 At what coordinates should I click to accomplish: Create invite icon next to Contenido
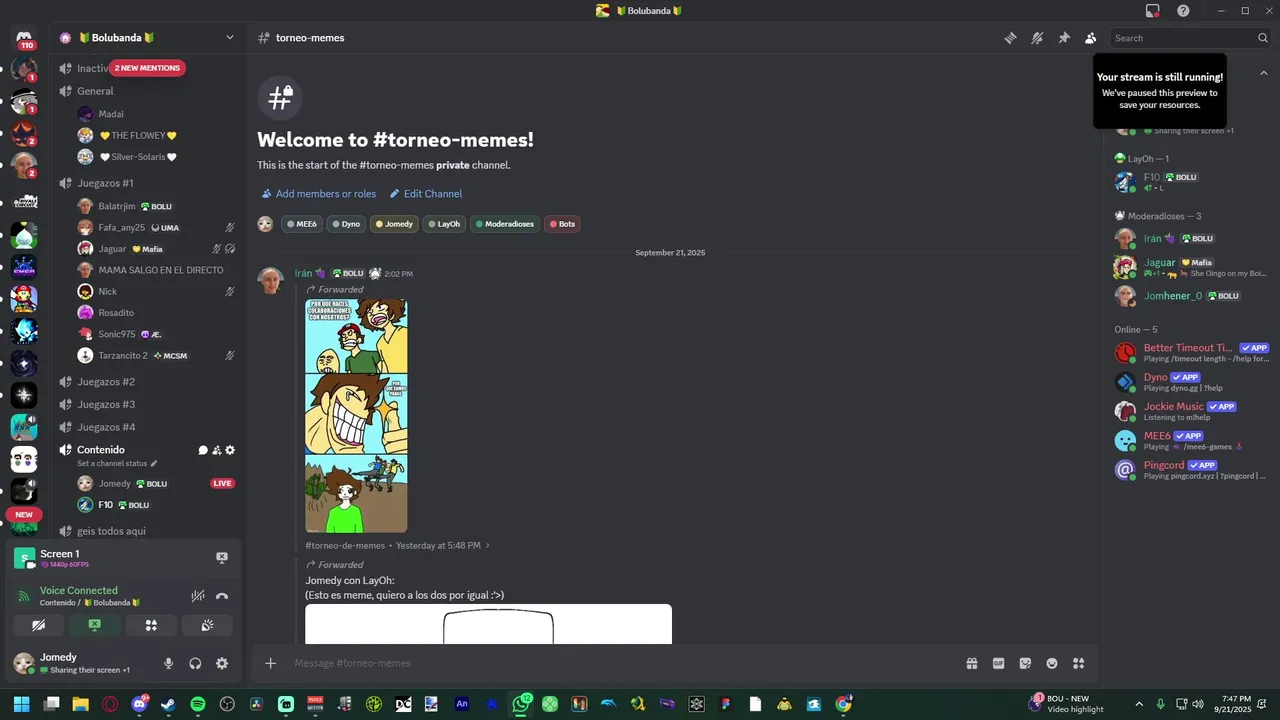(x=216, y=450)
